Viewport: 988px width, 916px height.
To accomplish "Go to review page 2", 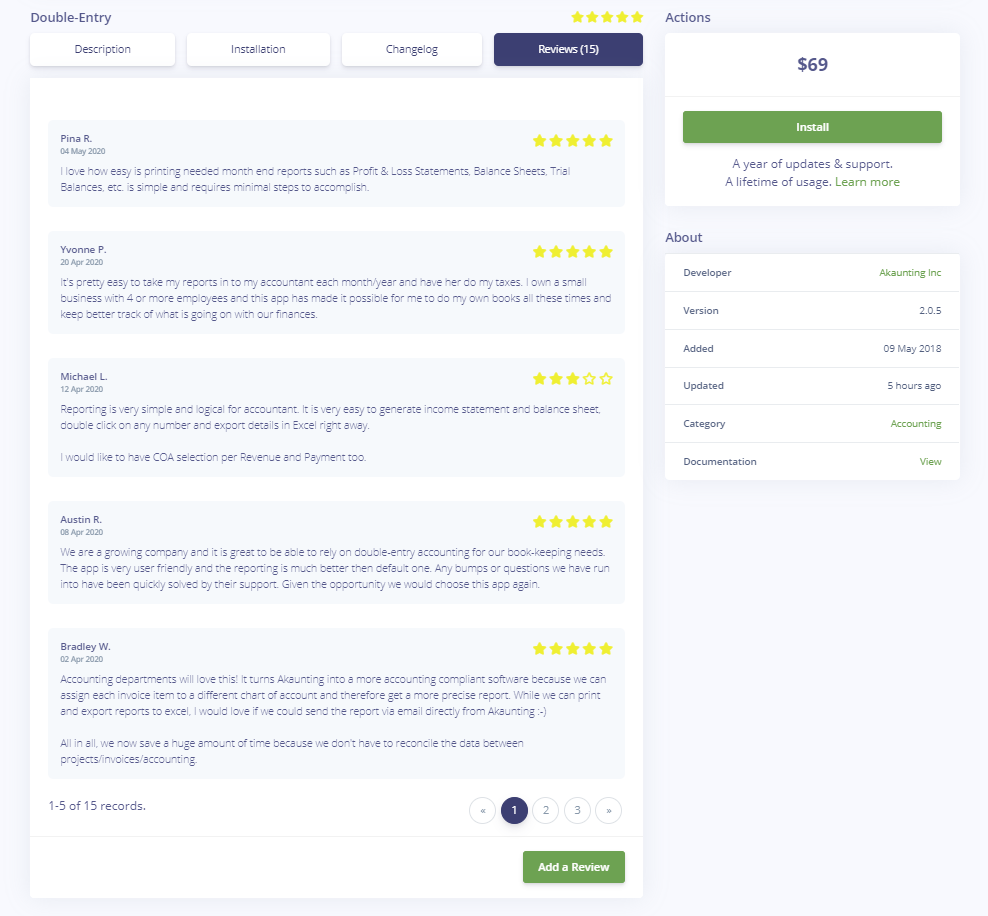I will pyautogui.click(x=545, y=810).
